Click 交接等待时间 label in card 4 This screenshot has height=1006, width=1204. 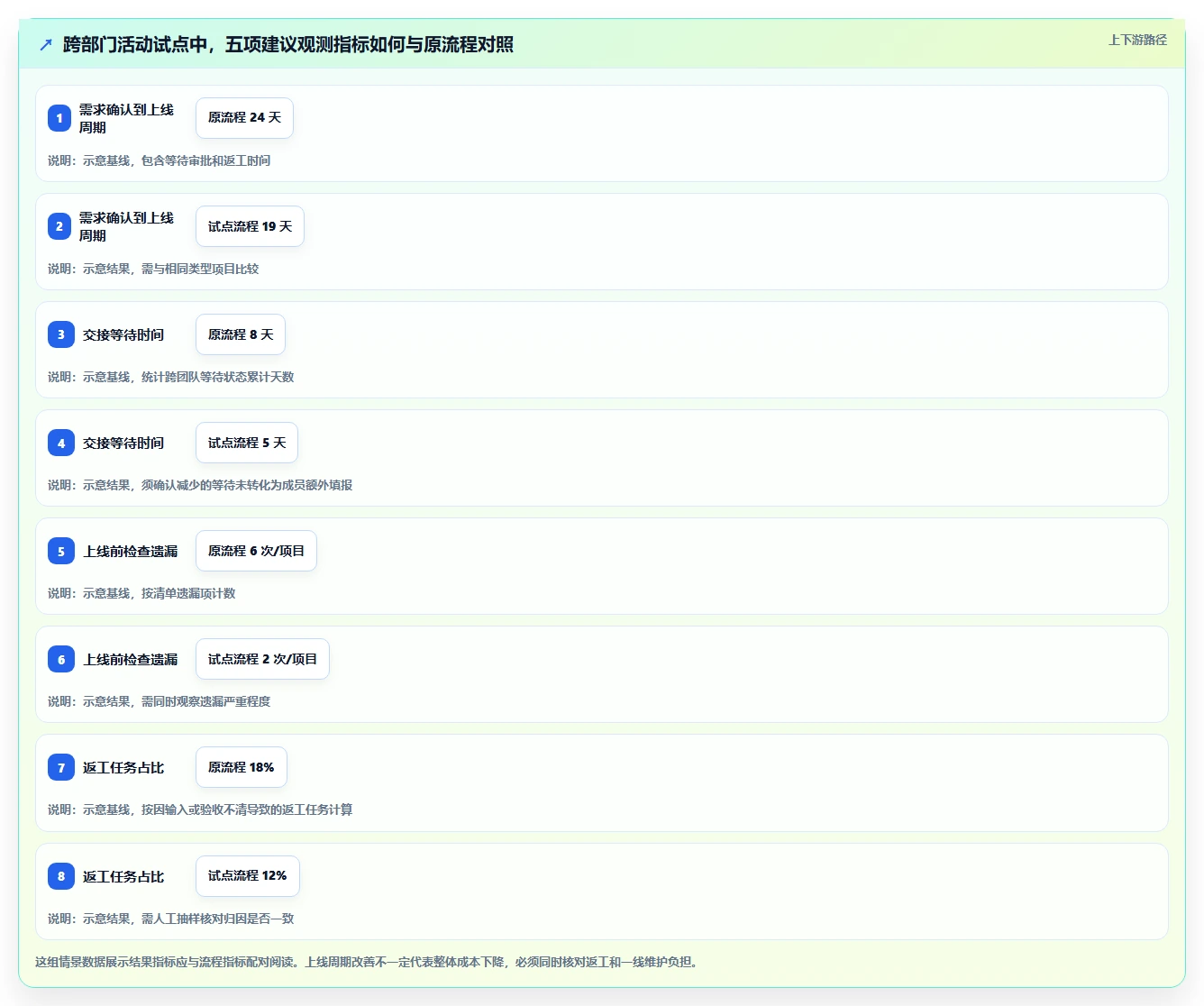(x=123, y=443)
